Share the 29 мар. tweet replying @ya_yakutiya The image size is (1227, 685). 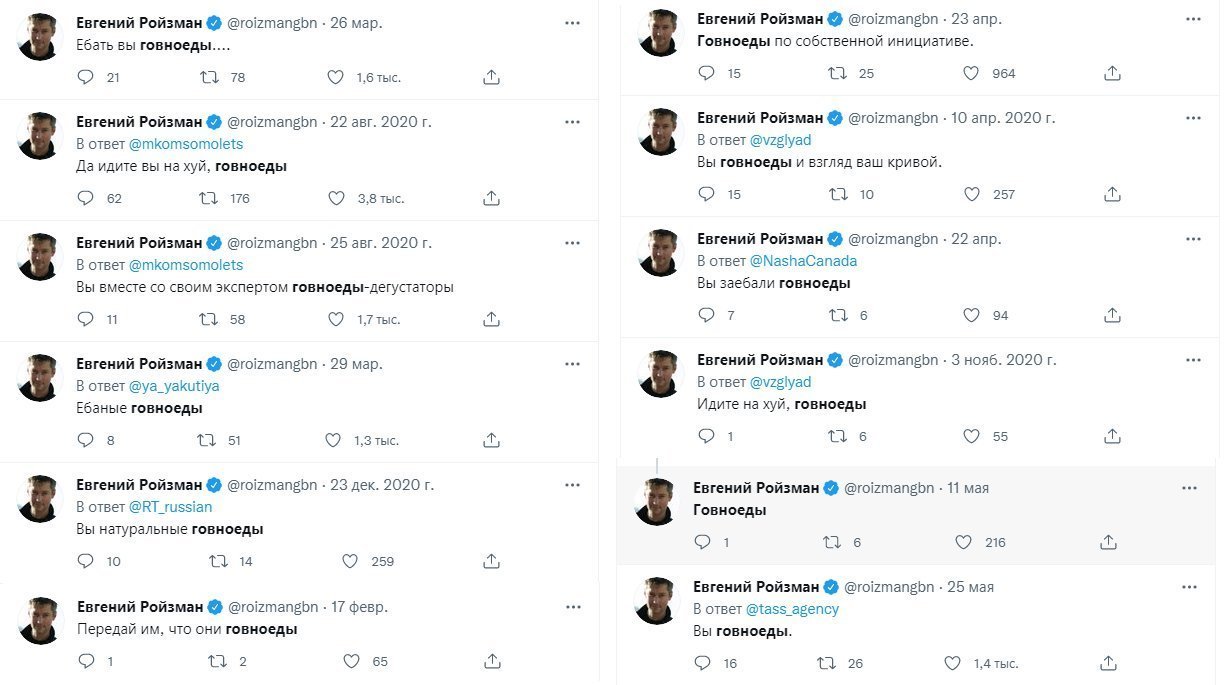click(x=491, y=440)
